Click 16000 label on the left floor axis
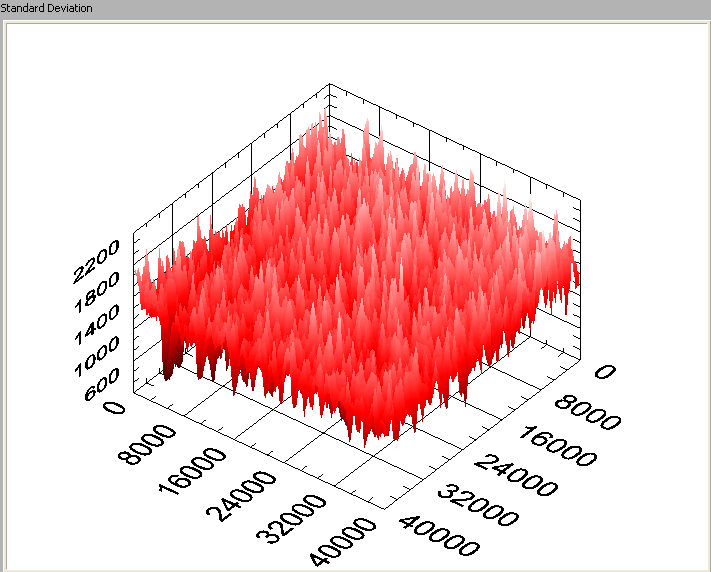The width and height of the screenshot is (711, 572). 192,471
